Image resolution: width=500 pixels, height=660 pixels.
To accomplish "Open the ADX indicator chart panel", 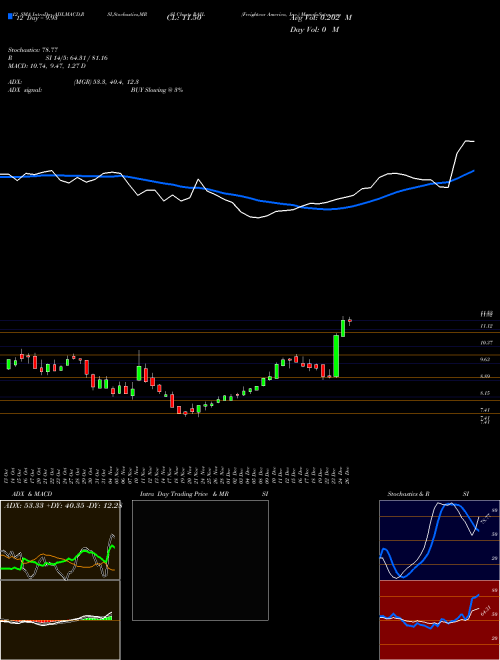I will point(60,540).
